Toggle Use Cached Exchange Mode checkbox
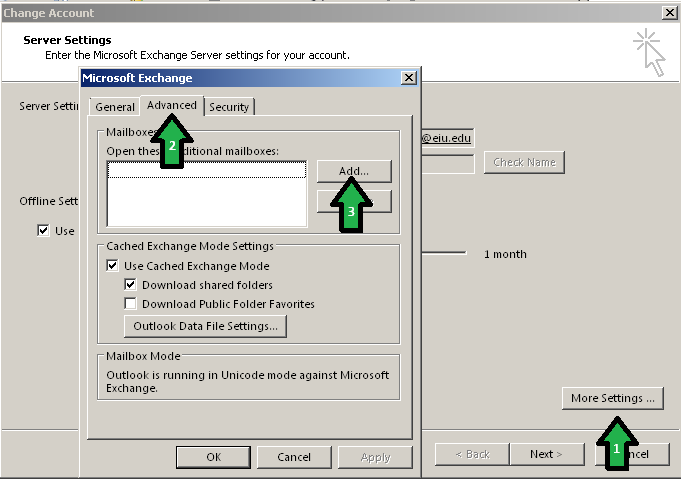 [x=113, y=266]
